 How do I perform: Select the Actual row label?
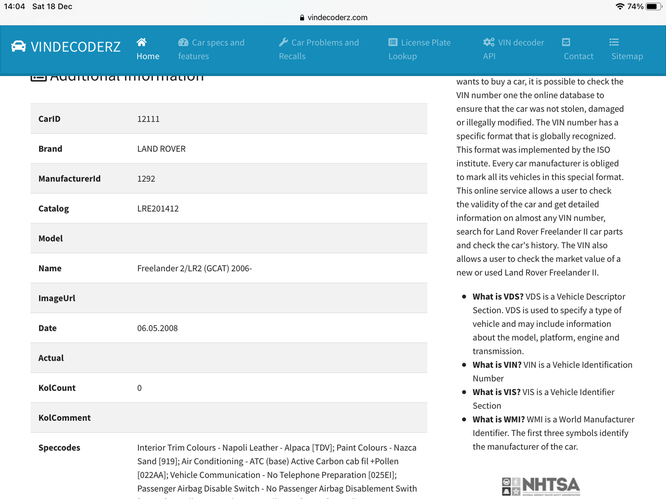tap(51, 358)
